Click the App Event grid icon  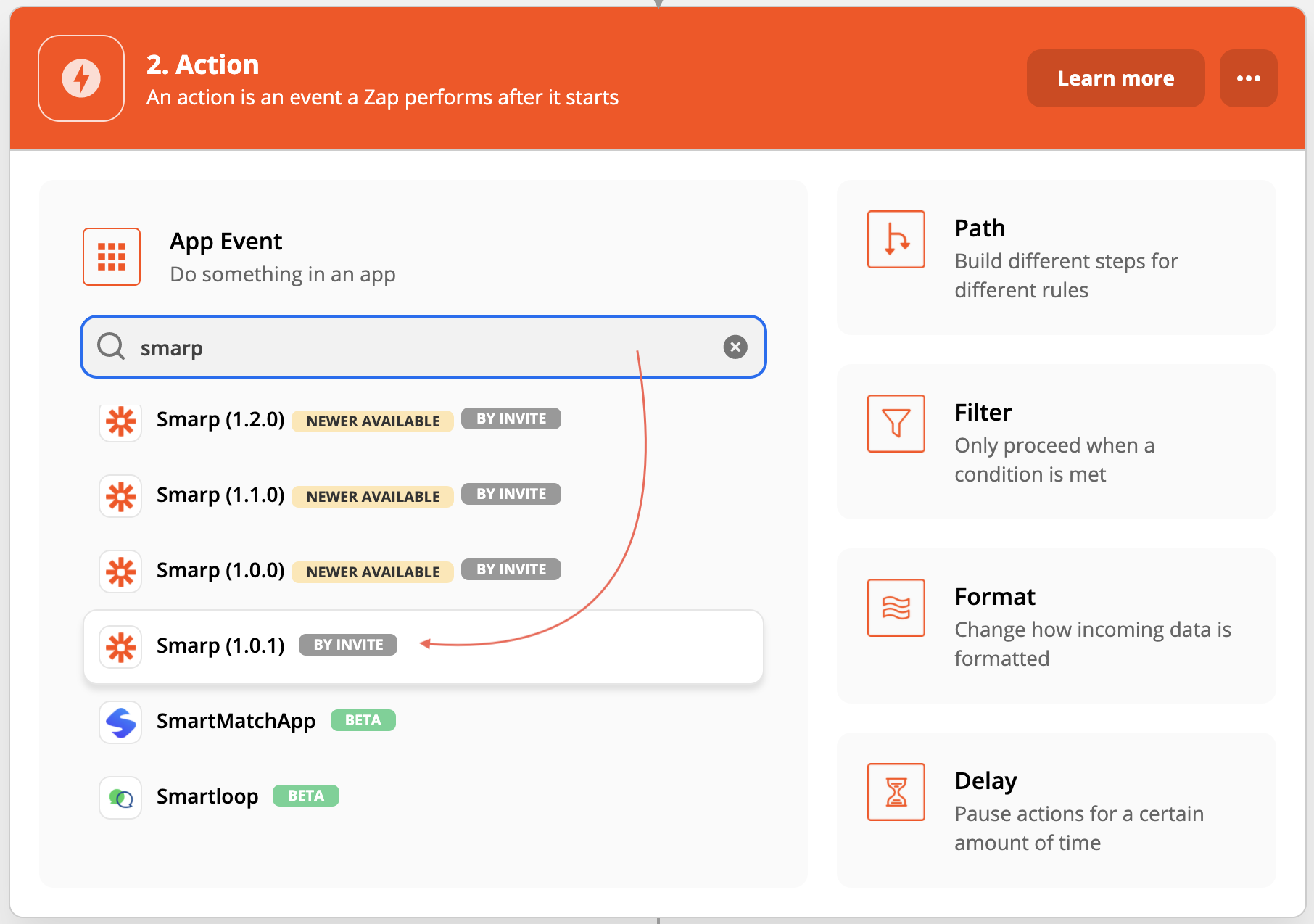click(x=112, y=257)
